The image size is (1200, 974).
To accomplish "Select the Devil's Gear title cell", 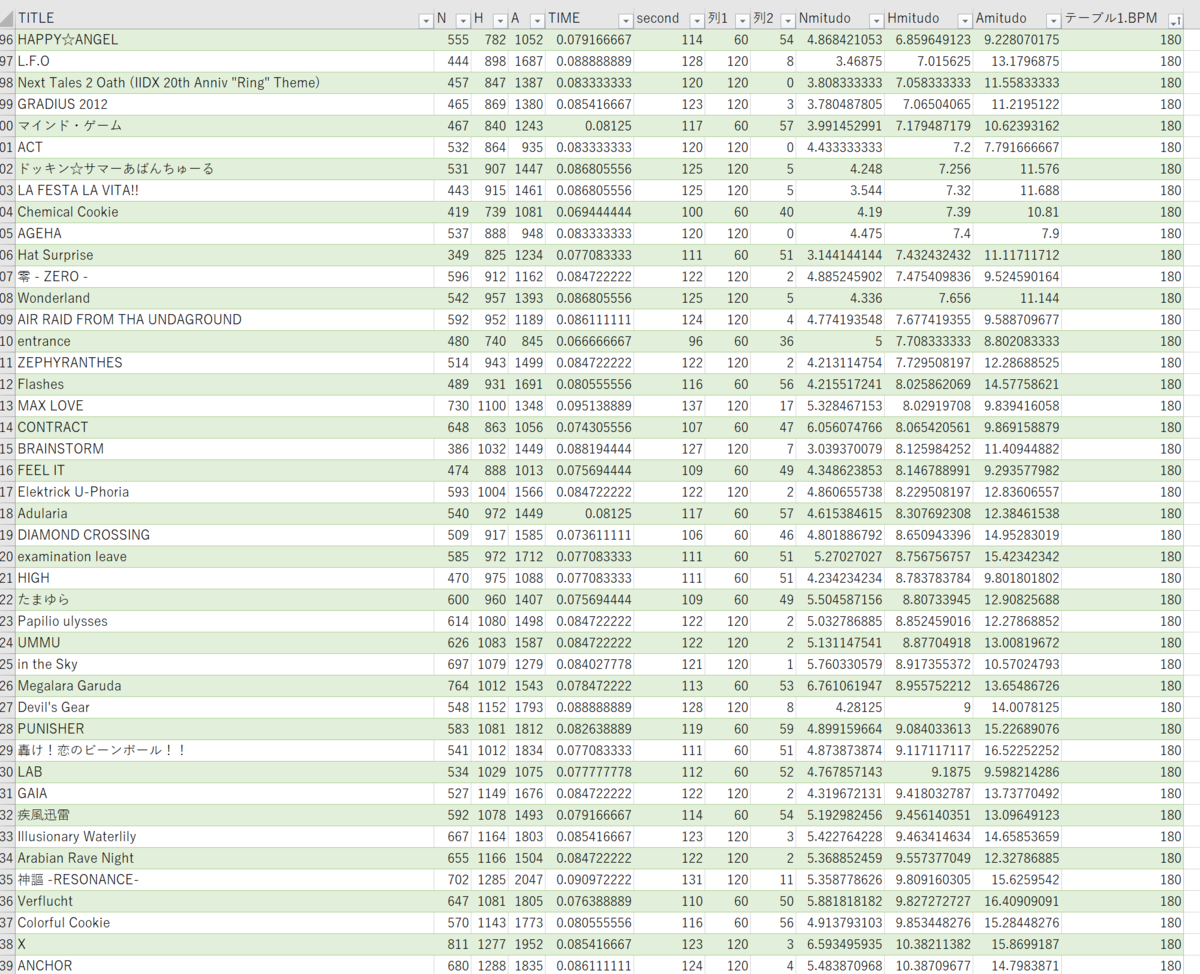I will tap(224, 707).
